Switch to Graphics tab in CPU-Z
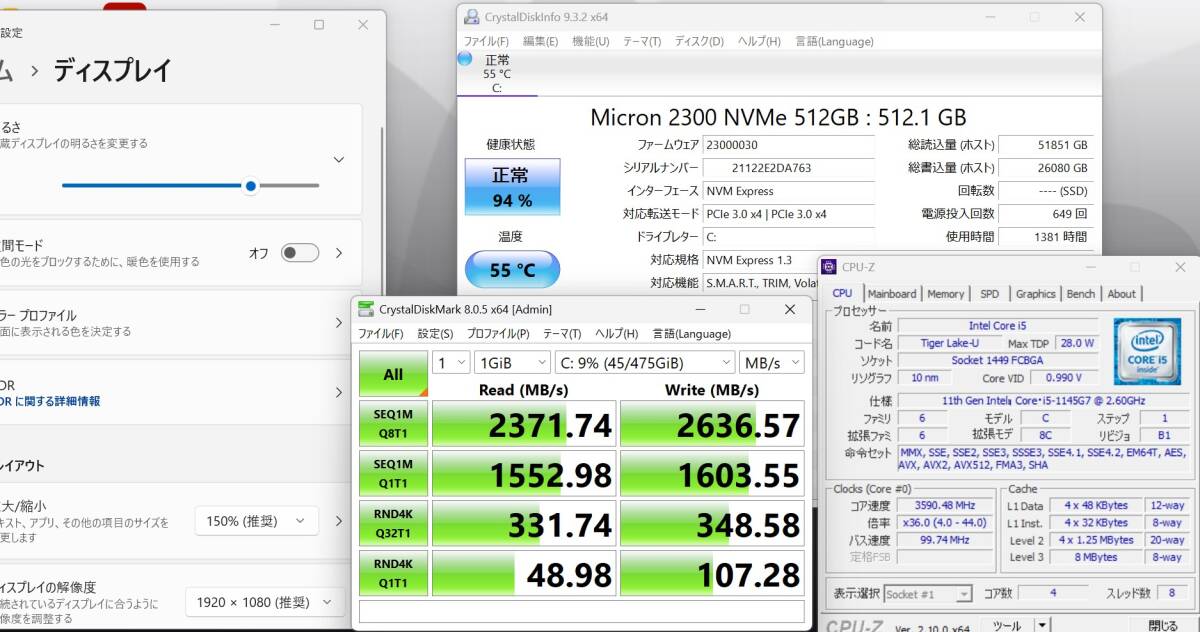The width and height of the screenshot is (1200, 632). pyautogui.click(x=1035, y=294)
